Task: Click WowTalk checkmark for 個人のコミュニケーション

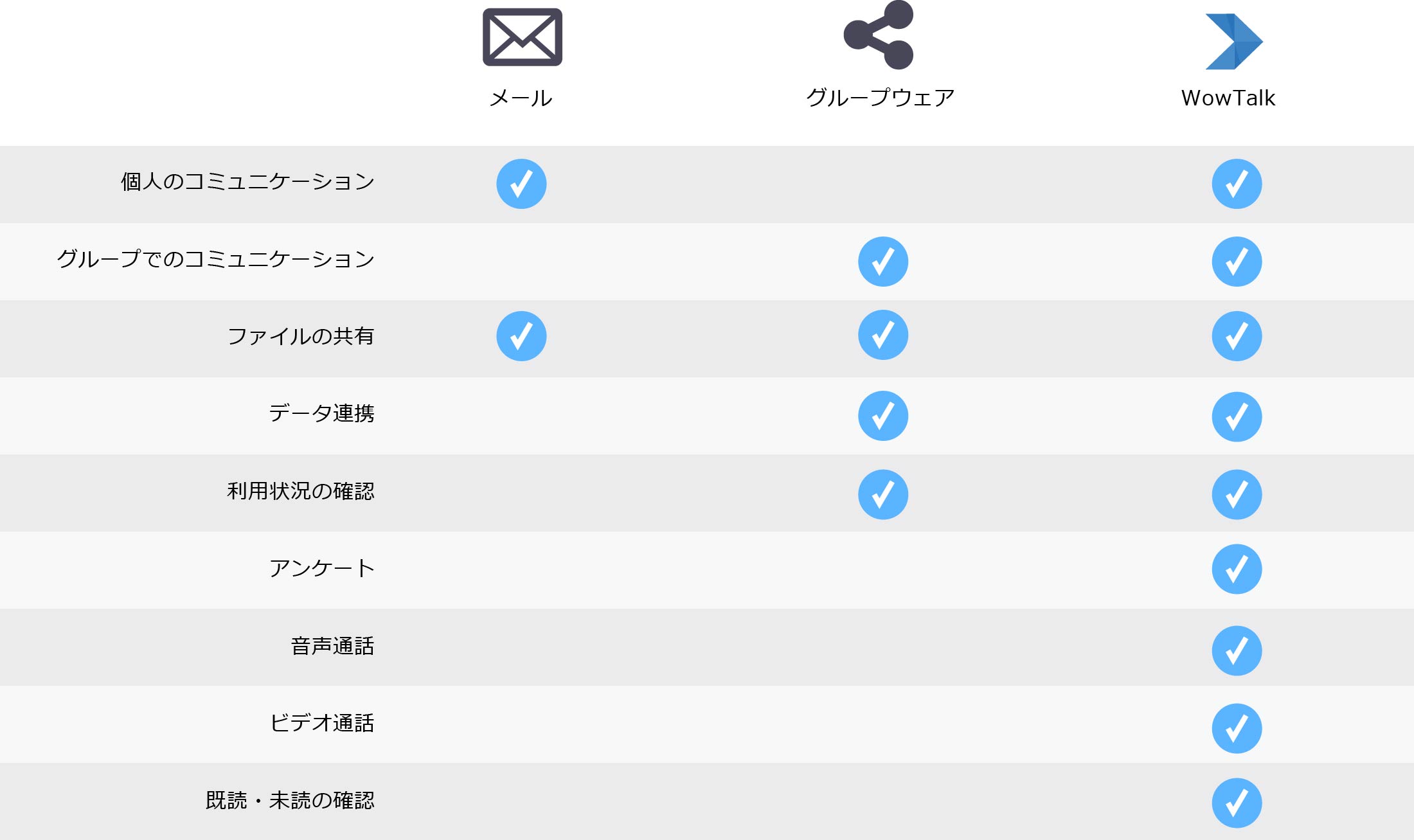Action: (x=1237, y=184)
